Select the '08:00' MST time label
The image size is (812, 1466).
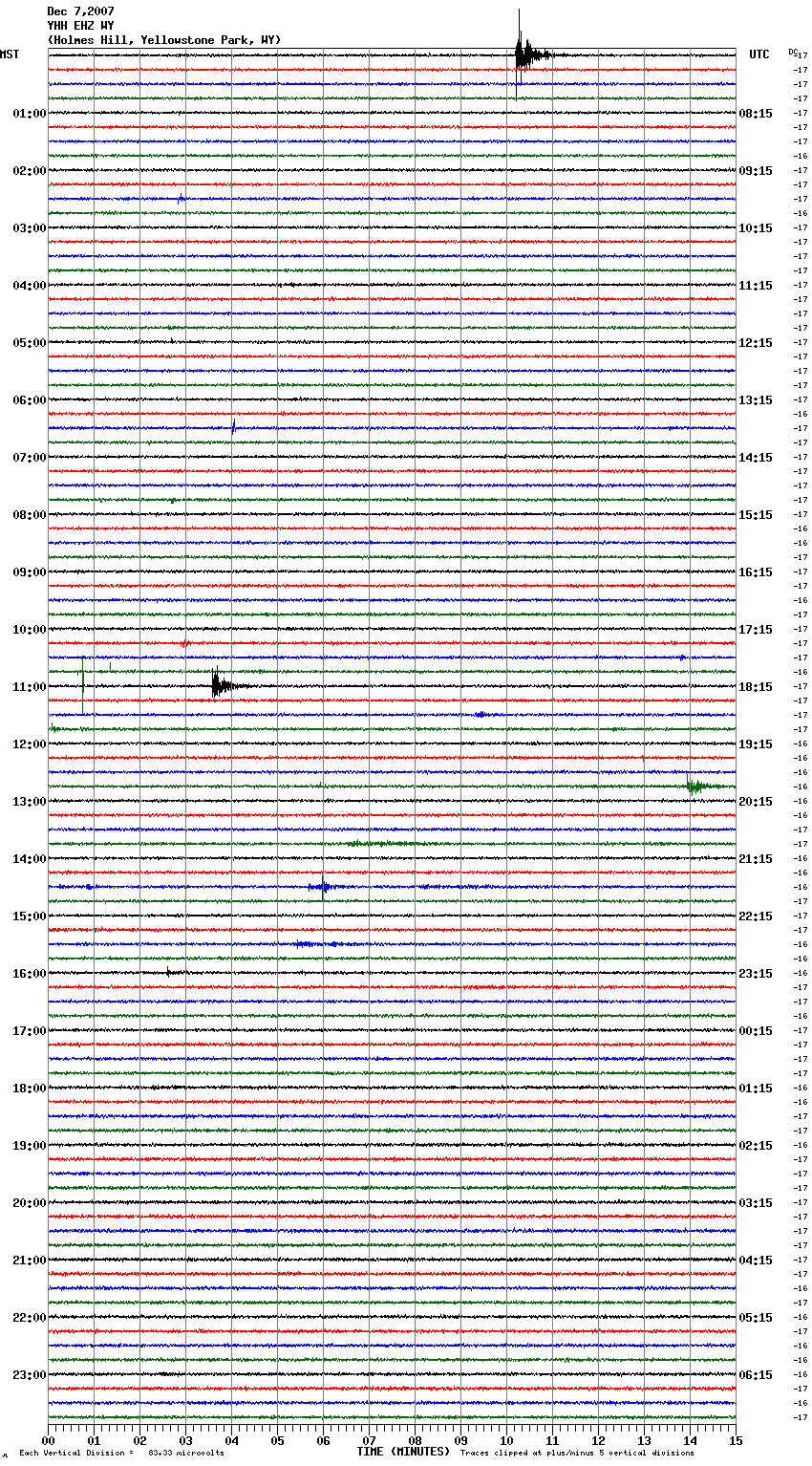pyautogui.click(x=30, y=515)
